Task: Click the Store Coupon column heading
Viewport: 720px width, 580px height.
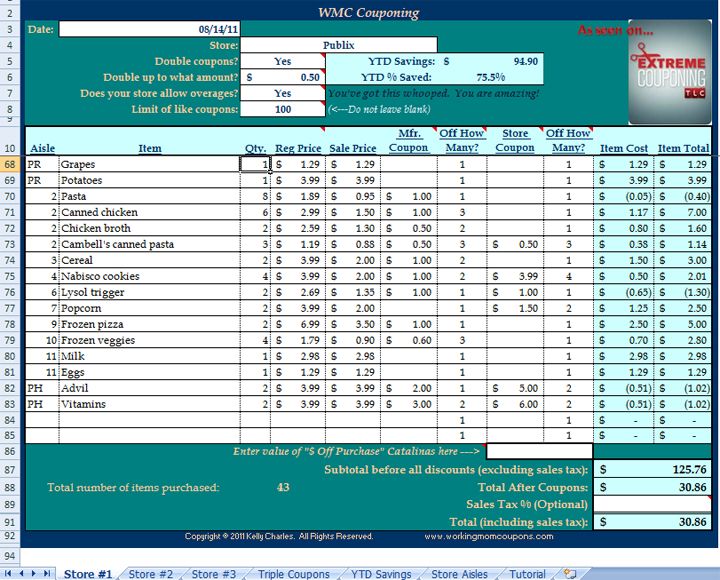Action: pyautogui.click(x=515, y=141)
